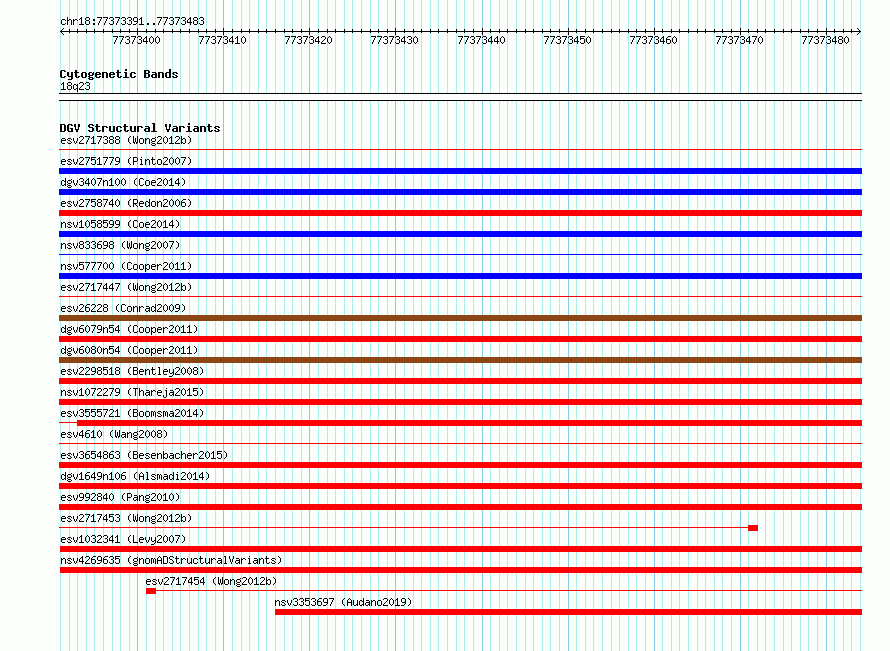Screen dimensions: 890x651
Task: Click red bar under dgv6079n54 (Cooper2011)
Action: [460, 339]
